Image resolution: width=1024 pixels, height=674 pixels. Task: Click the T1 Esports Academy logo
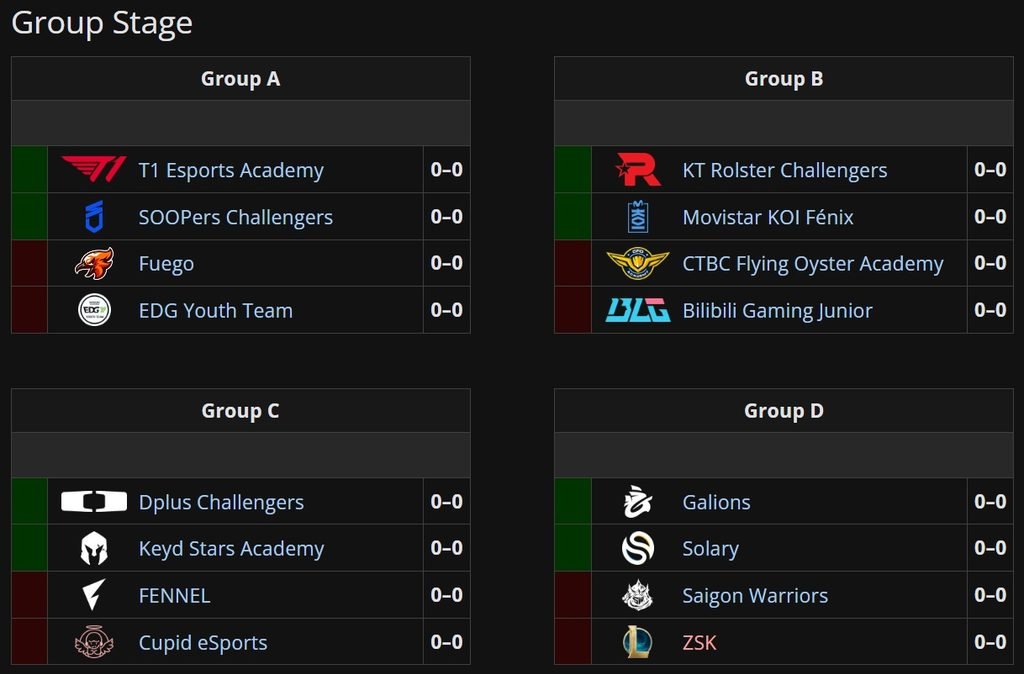[x=94, y=169]
